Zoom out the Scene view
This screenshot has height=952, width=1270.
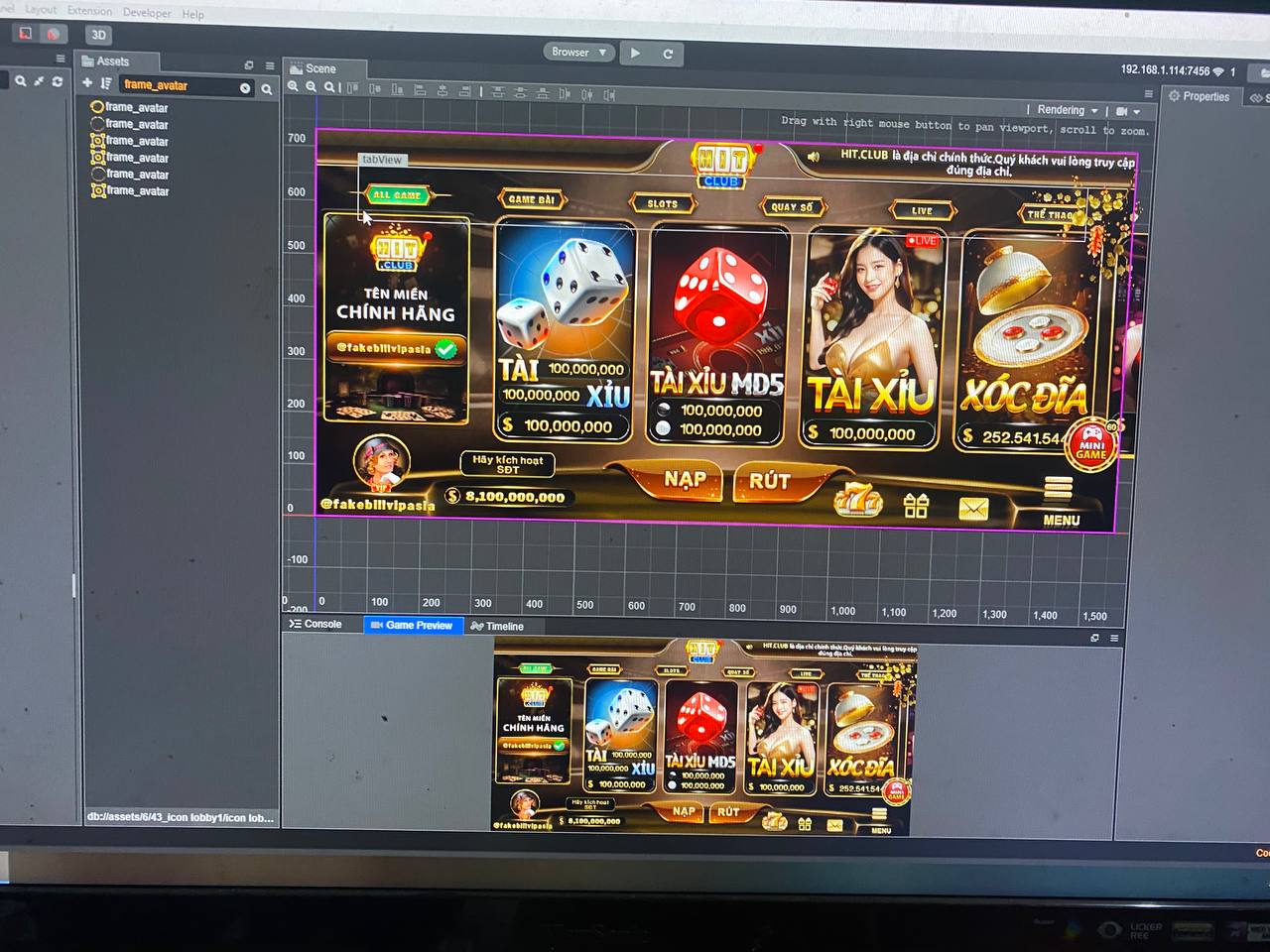311,87
